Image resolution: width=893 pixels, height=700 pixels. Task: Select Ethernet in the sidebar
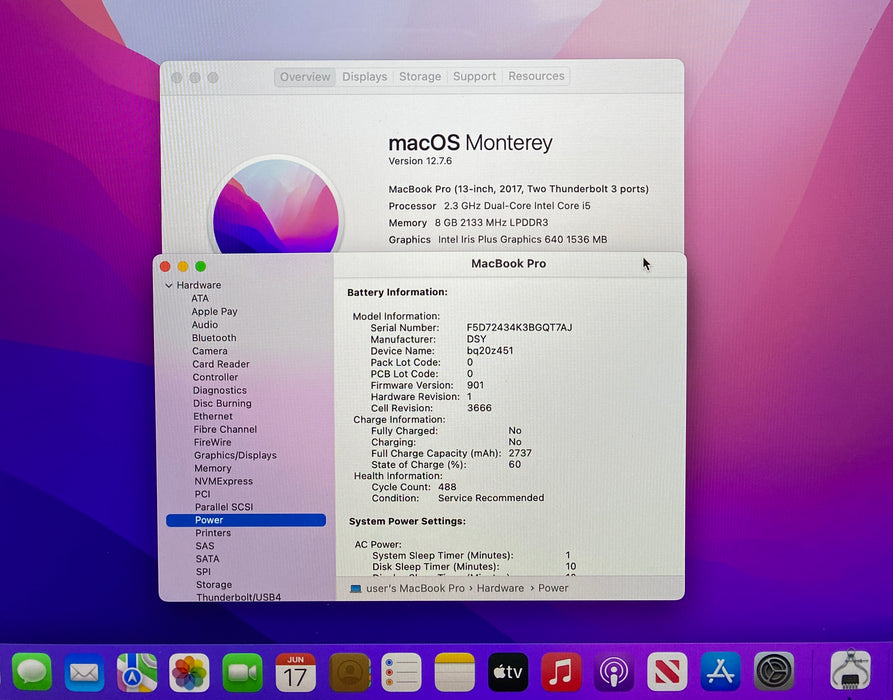point(213,416)
